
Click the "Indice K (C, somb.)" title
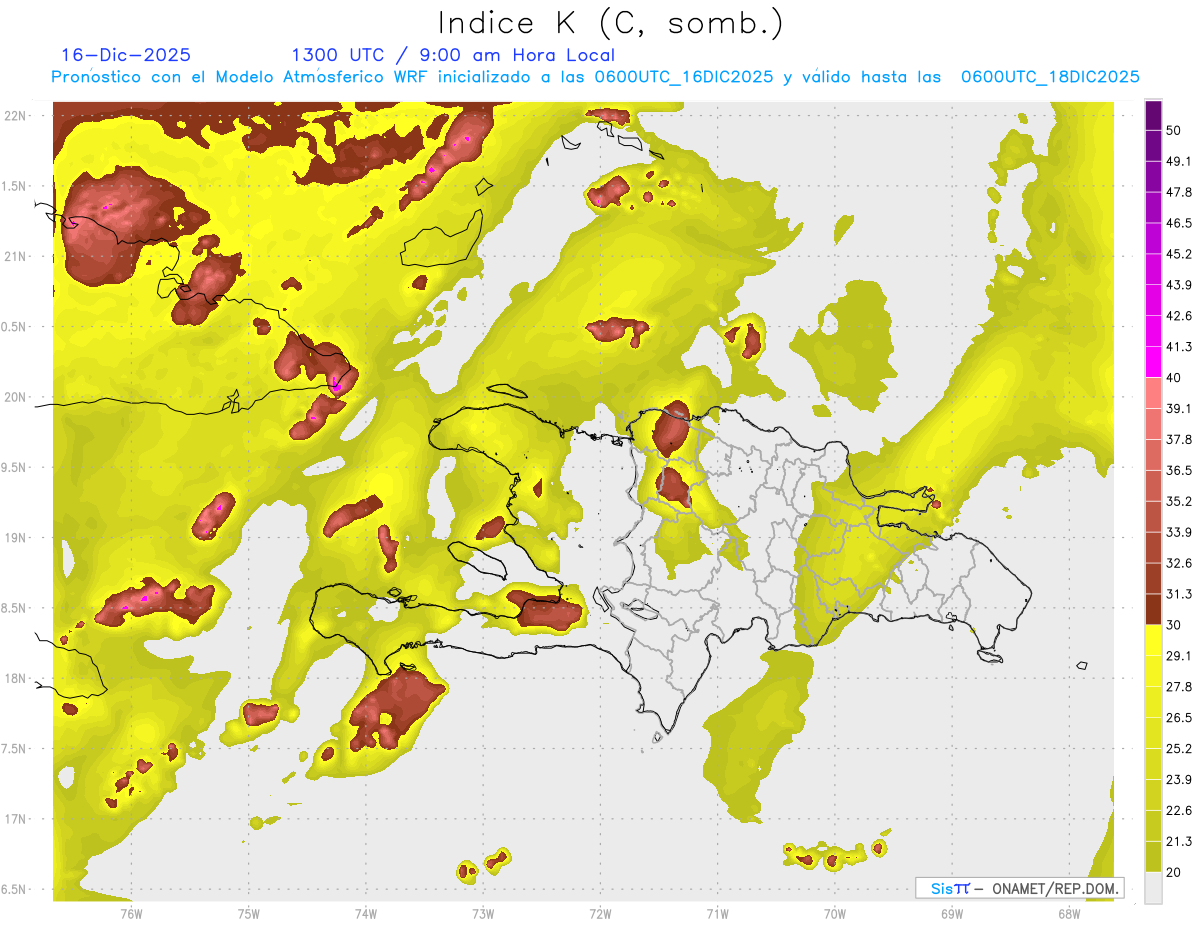click(x=611, y=23)
